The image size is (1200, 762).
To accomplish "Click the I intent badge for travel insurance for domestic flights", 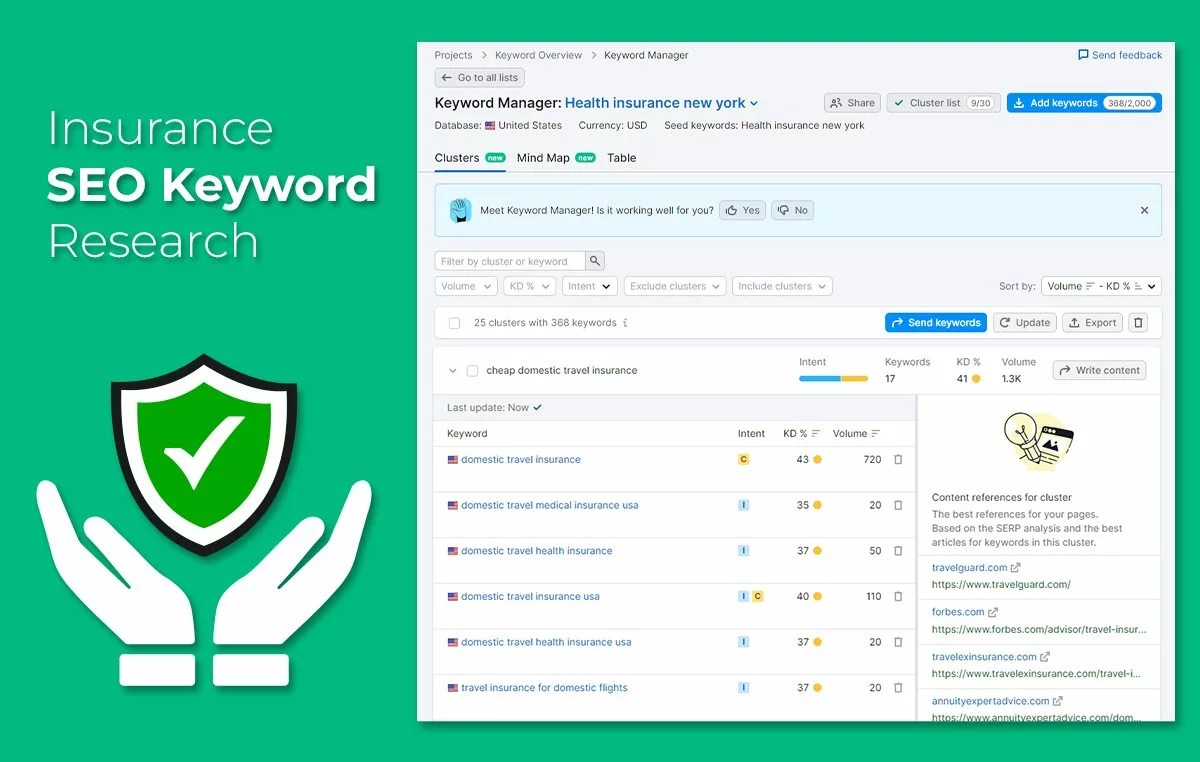I will 743,688.
